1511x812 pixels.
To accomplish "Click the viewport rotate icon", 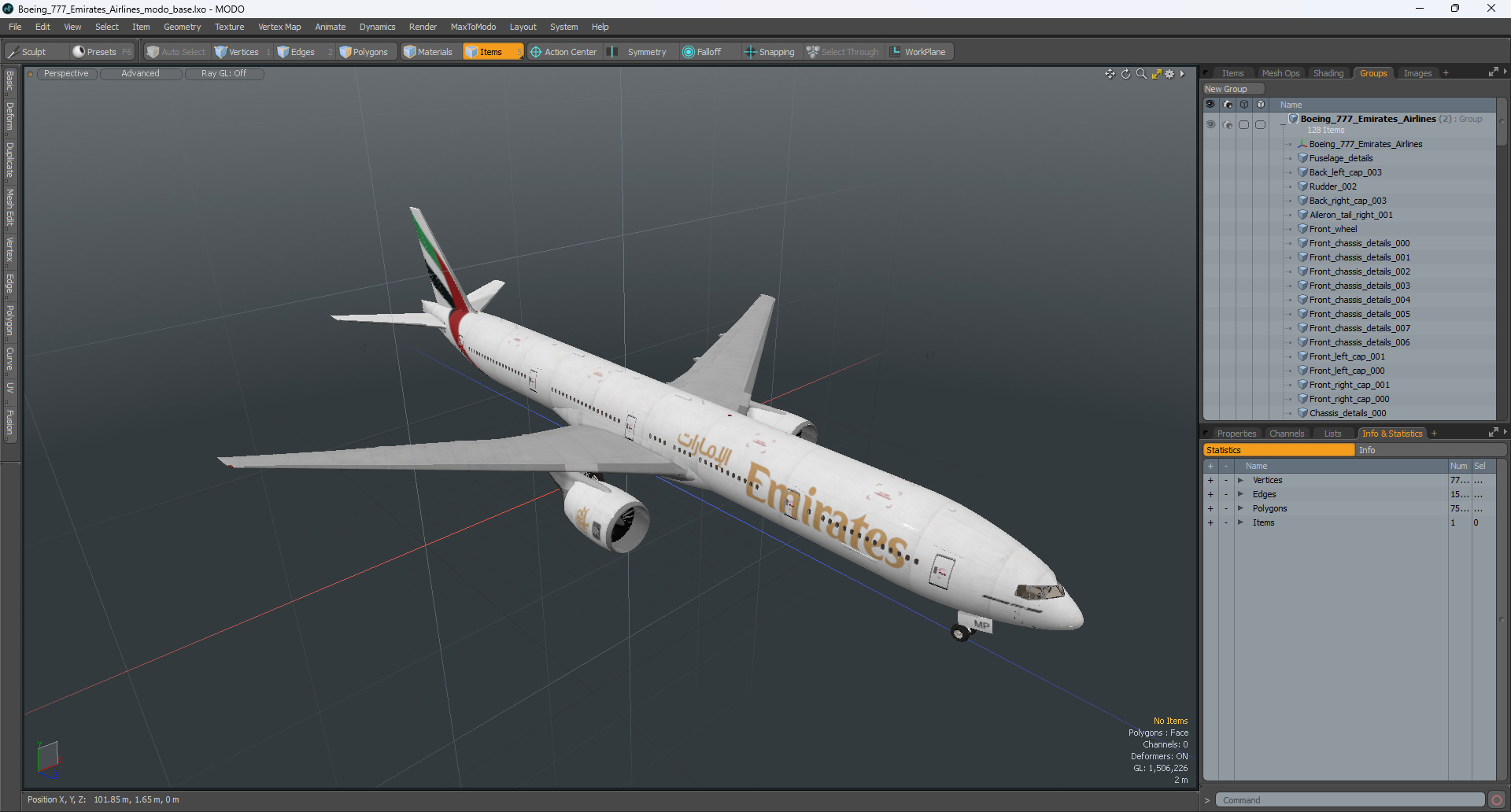I will click(x=1125, y=73).
